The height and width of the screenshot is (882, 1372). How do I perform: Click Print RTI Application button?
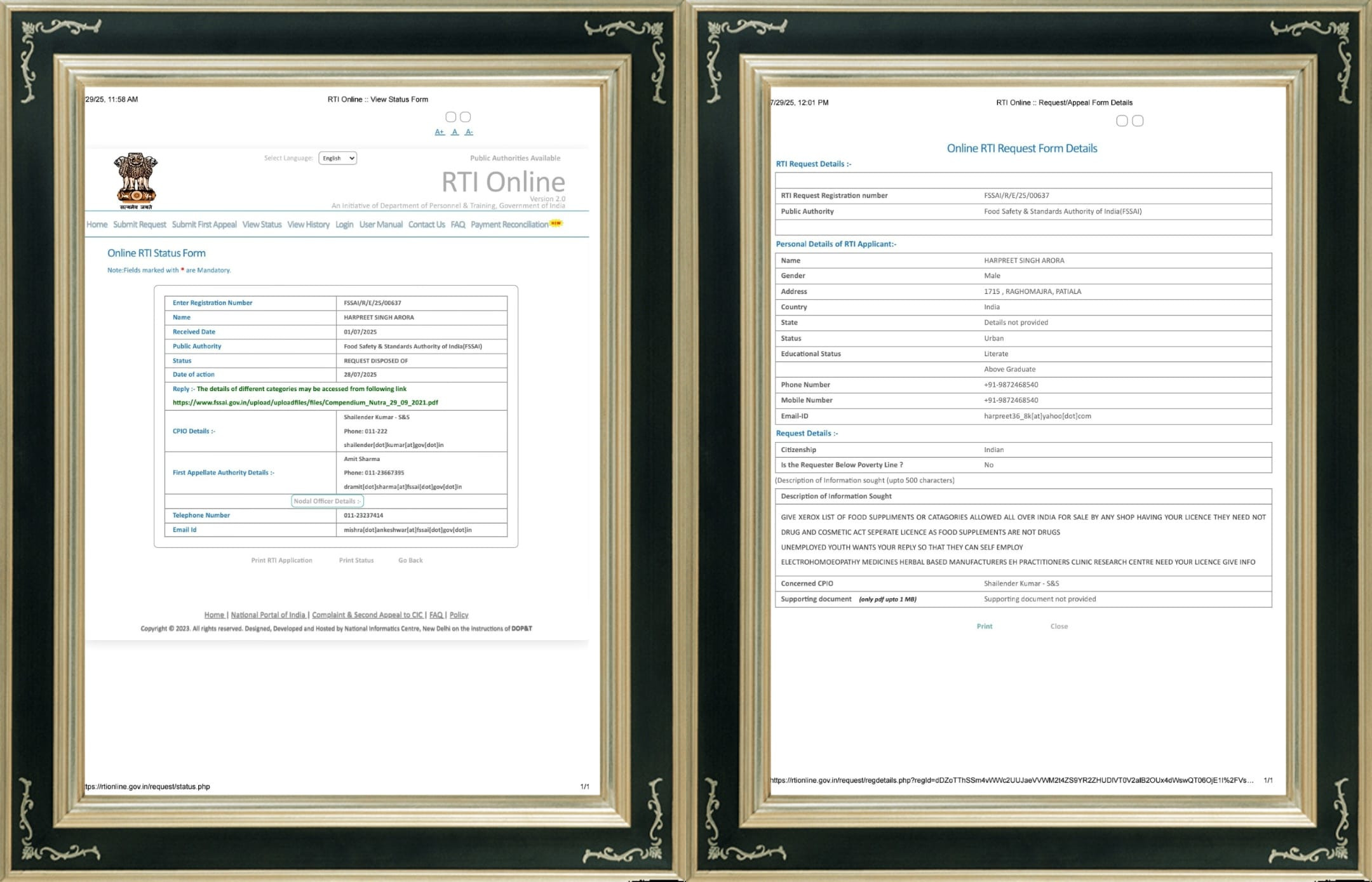pyautogui.click(x=281, y=561)
